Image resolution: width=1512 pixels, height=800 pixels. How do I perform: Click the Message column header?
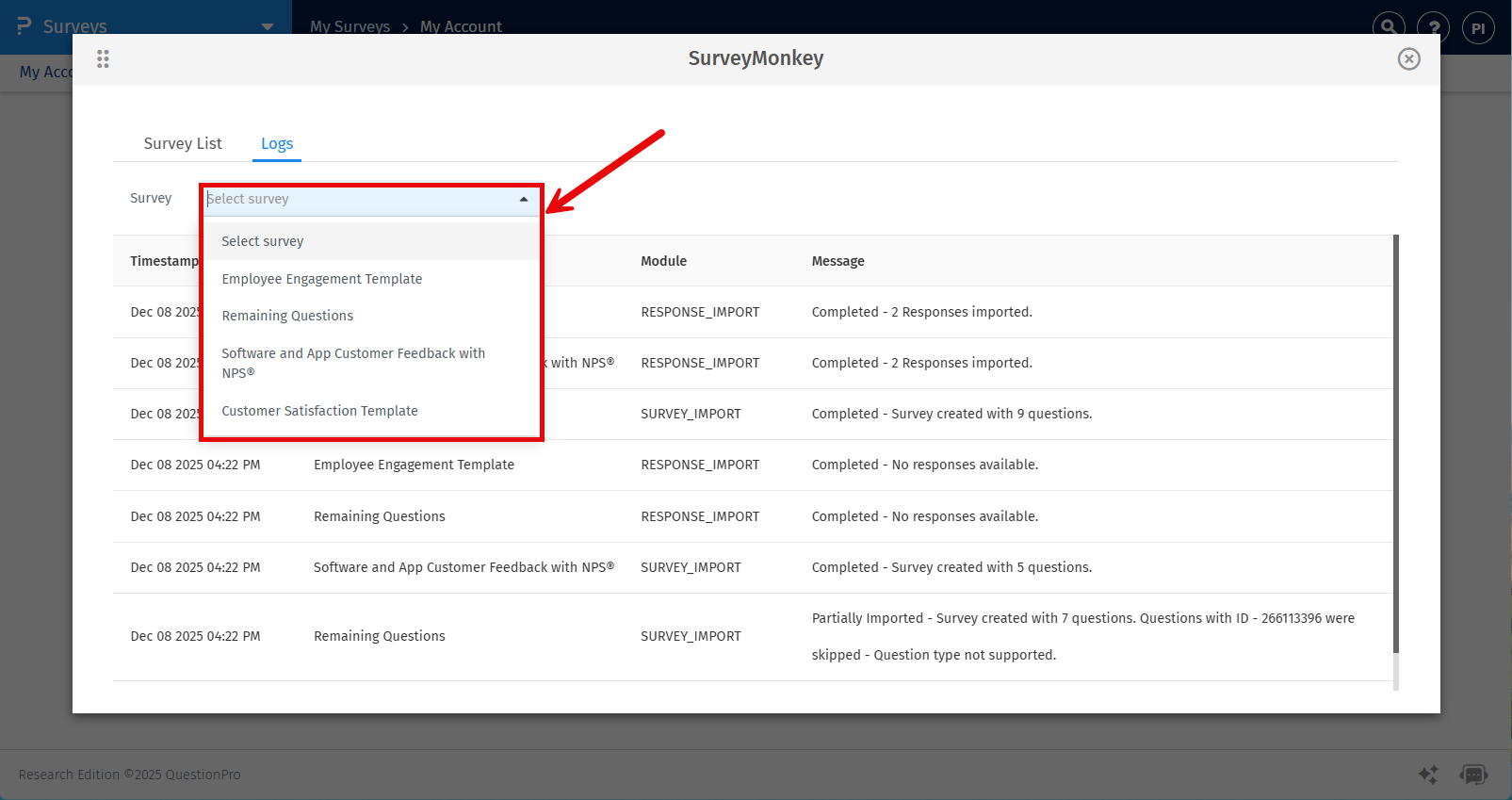point(837,261)
